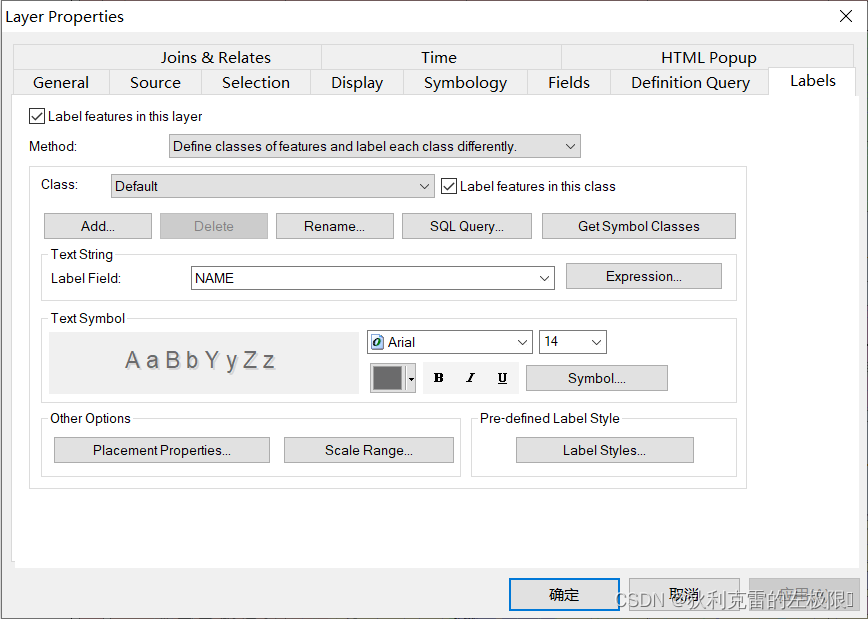Image resolution: width=868 pixels, height=619 pixels.
Task: Open the HTML Popup tab
Action: click(x=708, y=57)
